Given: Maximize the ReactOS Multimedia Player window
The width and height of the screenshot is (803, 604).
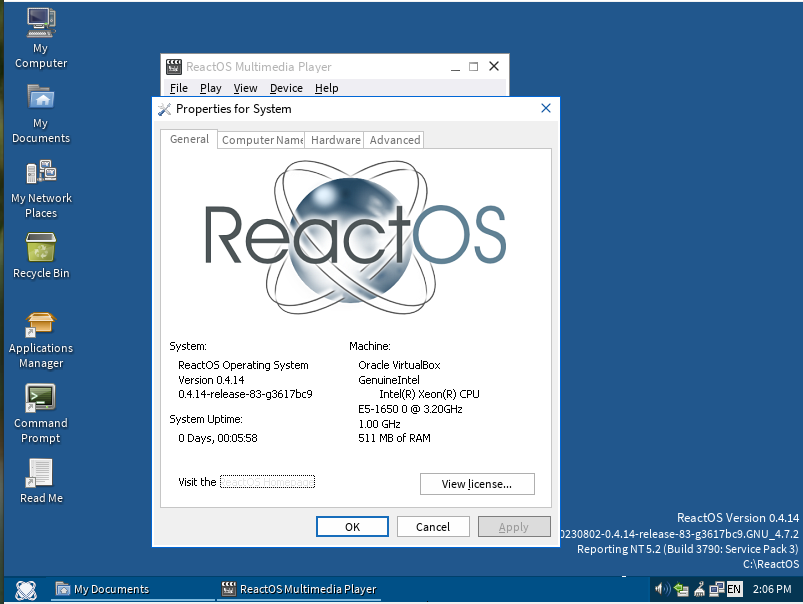Looking at the screenshot, I should click(x=474, y=67).
